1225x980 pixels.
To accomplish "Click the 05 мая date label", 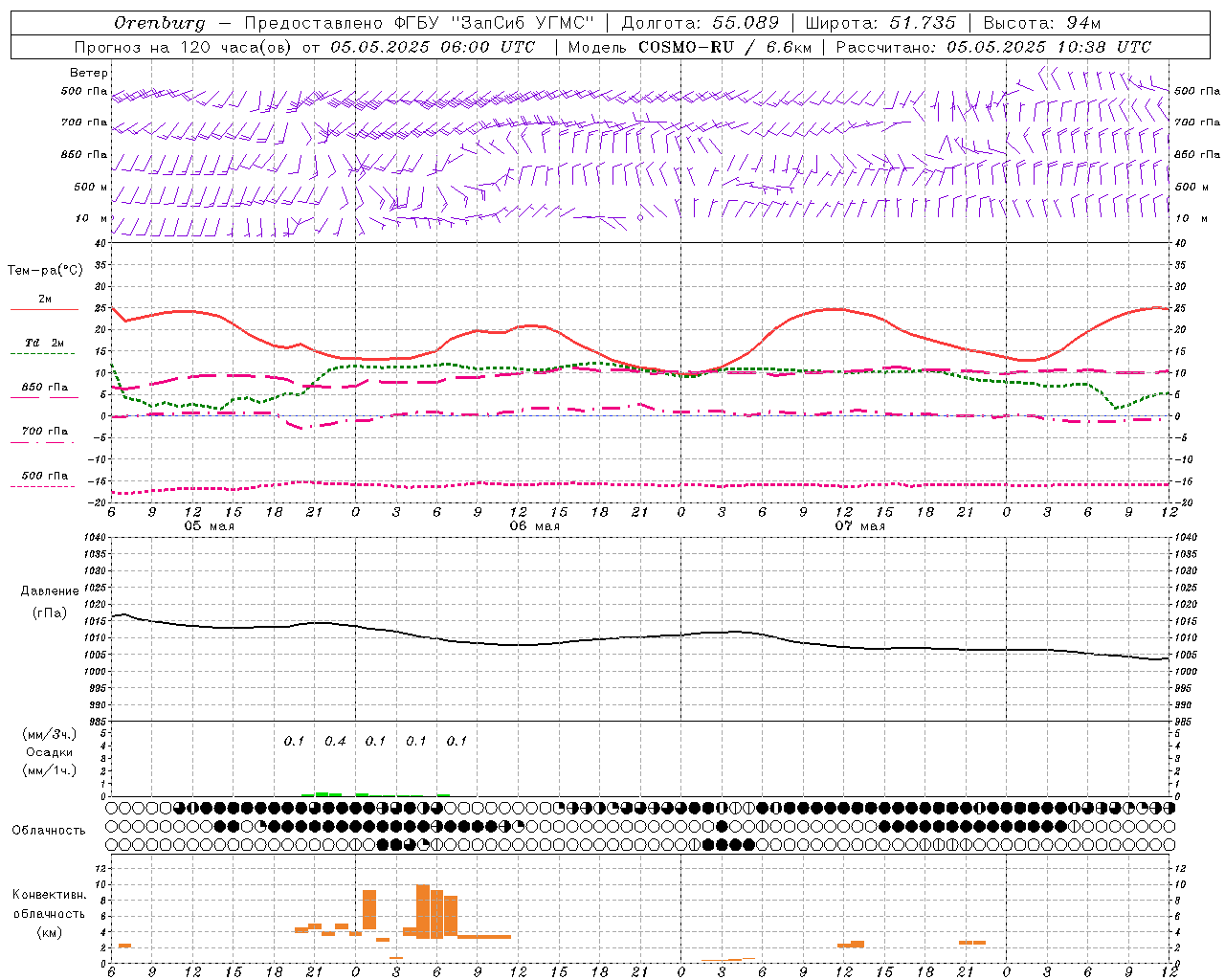I will [210, 526].
